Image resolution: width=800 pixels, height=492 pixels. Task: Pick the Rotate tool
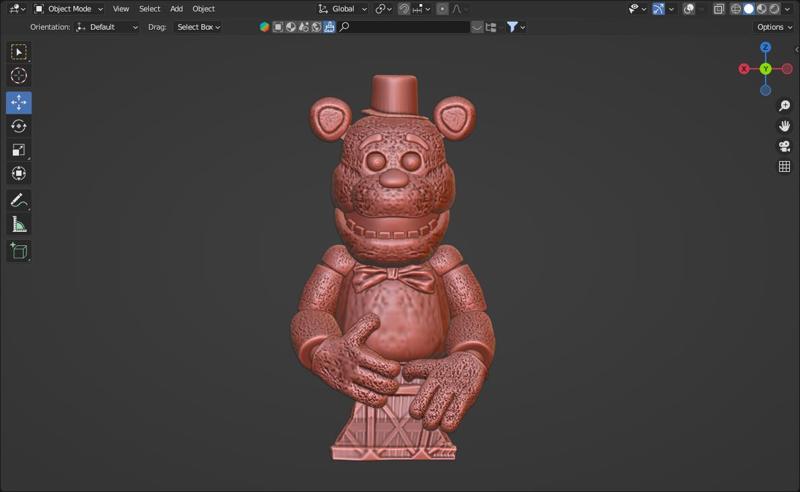pyautogui.click(x=19, y=126)
